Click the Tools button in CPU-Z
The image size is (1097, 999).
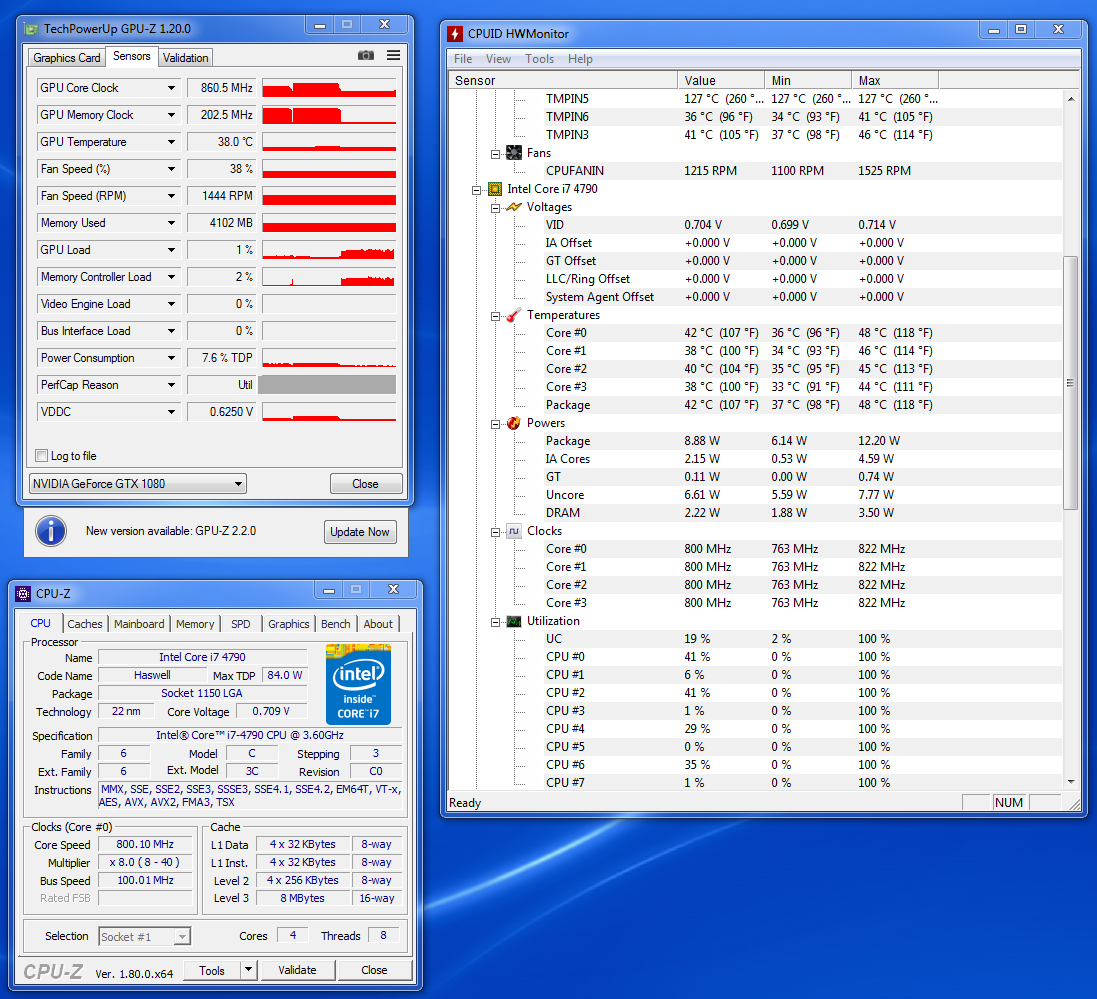click(x=212, y=970)
